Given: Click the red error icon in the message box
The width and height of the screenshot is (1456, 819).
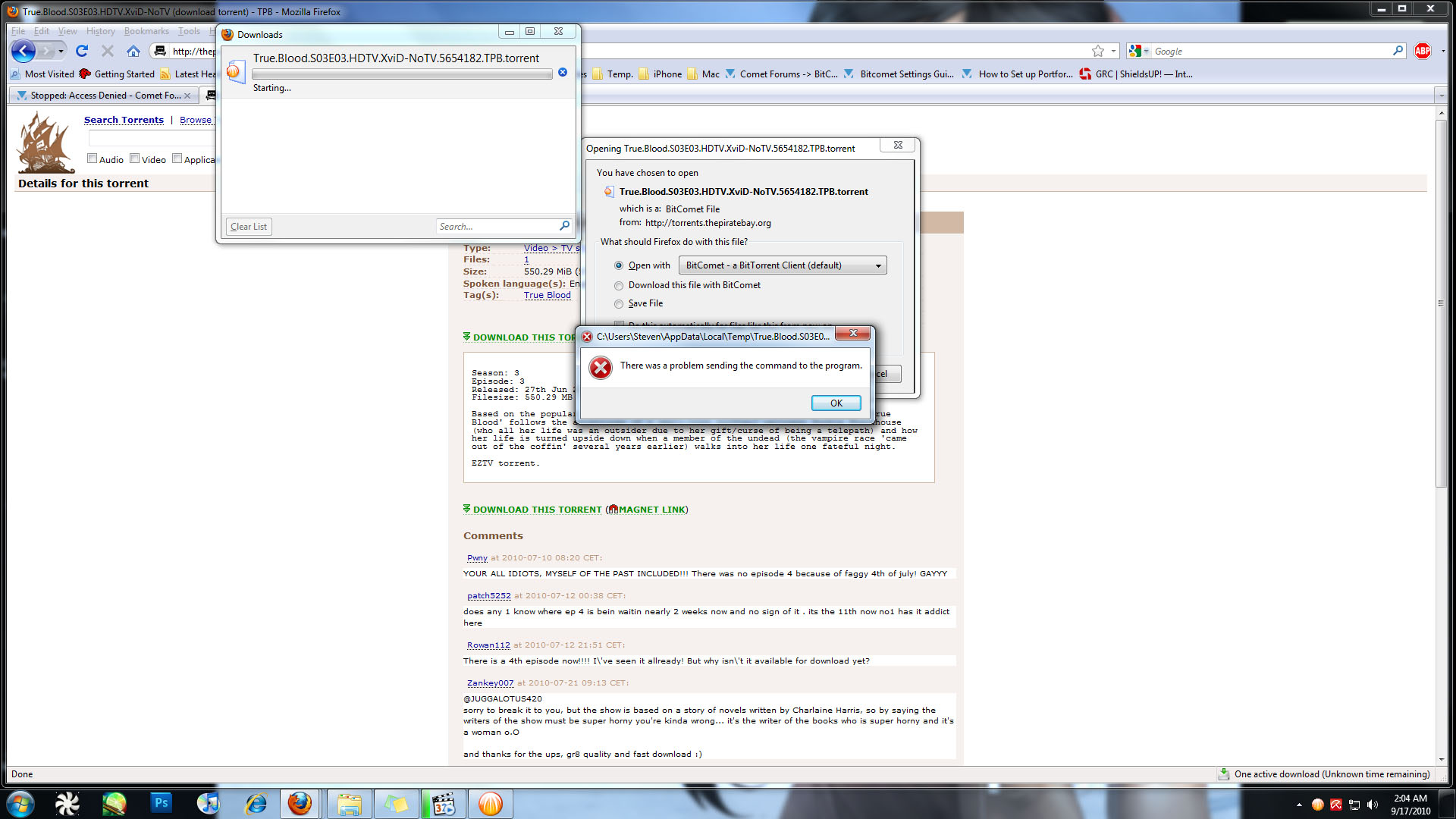Looking at the screenshot, I should pyautogui.click(x=601, y=368).
